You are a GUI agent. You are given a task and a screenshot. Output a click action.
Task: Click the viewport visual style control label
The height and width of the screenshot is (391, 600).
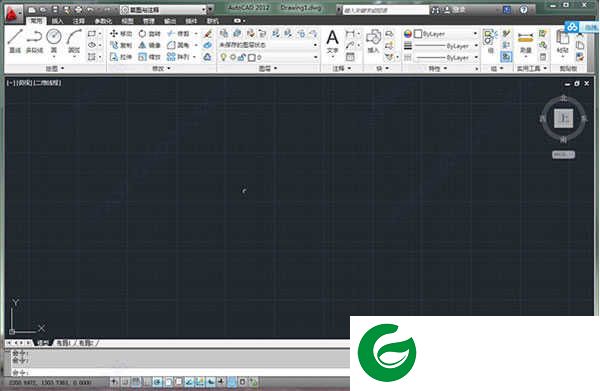click(47, 83)
